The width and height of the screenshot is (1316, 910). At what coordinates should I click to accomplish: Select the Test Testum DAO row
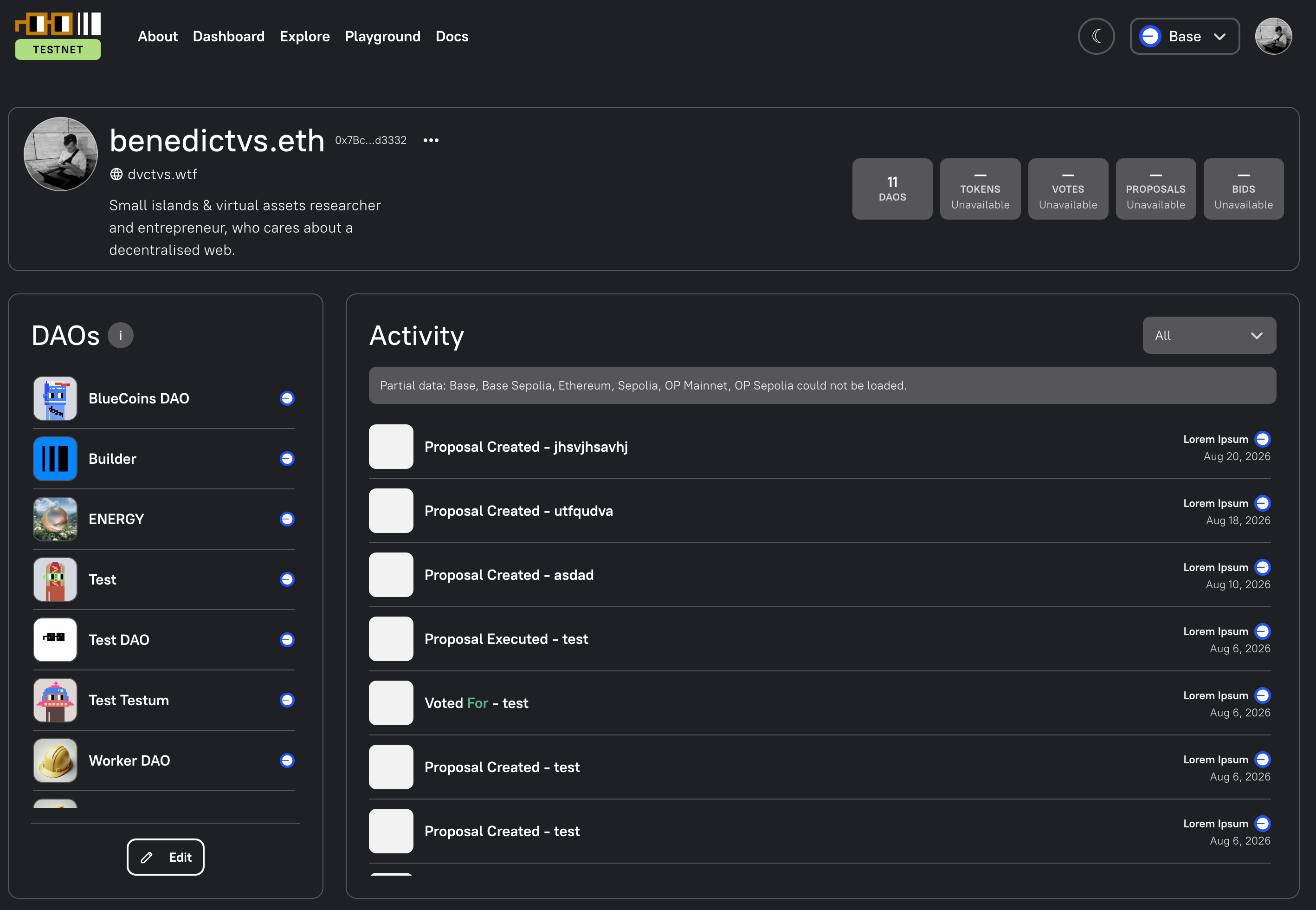coord(163,700)
